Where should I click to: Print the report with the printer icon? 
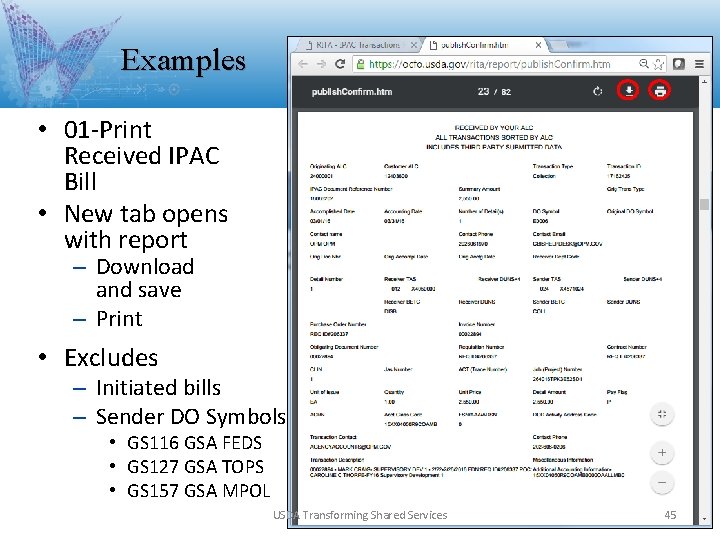(660, 91)
